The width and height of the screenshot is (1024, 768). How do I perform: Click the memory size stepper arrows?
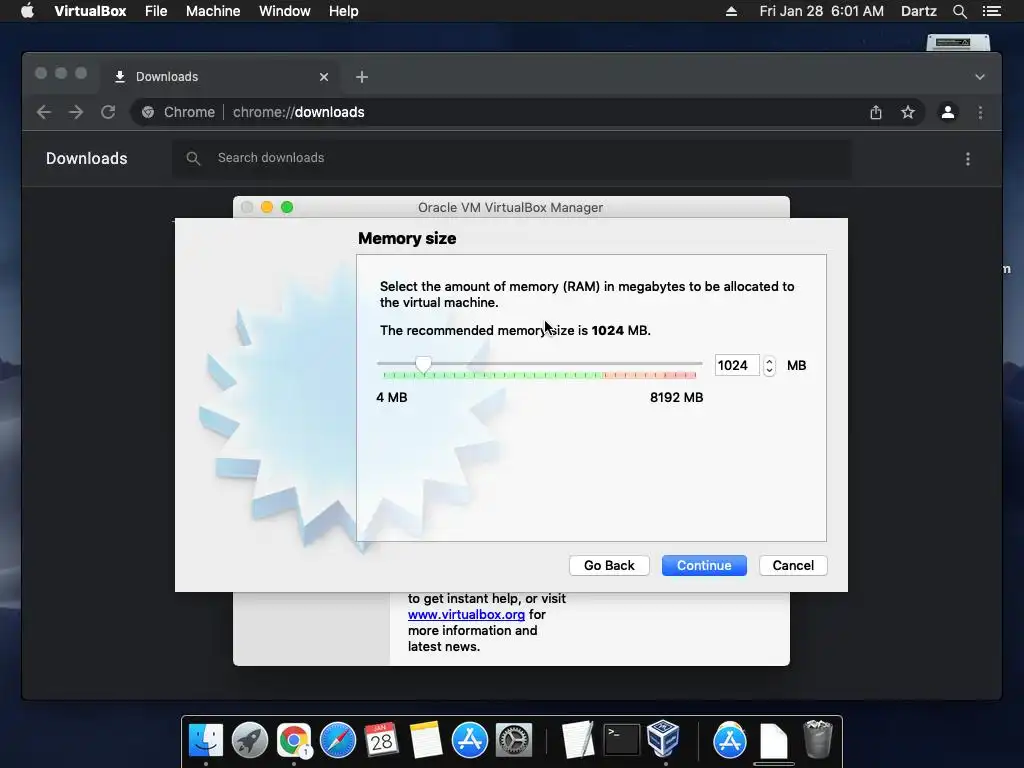coord(769,366)
